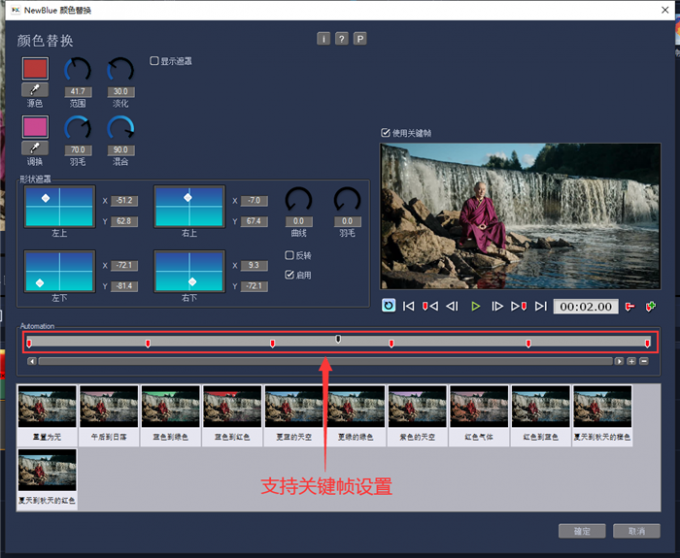Toggle the 使用关键帧 checkbox

click(x=386, y=133)
